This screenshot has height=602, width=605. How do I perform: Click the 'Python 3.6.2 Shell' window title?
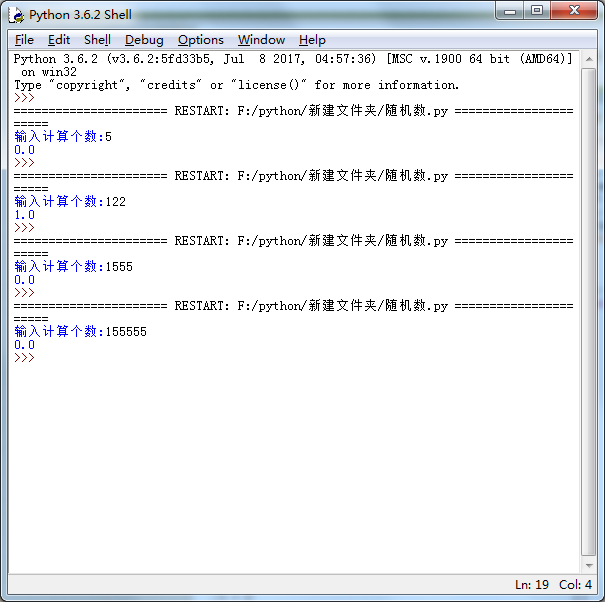(x=80, y=15)
